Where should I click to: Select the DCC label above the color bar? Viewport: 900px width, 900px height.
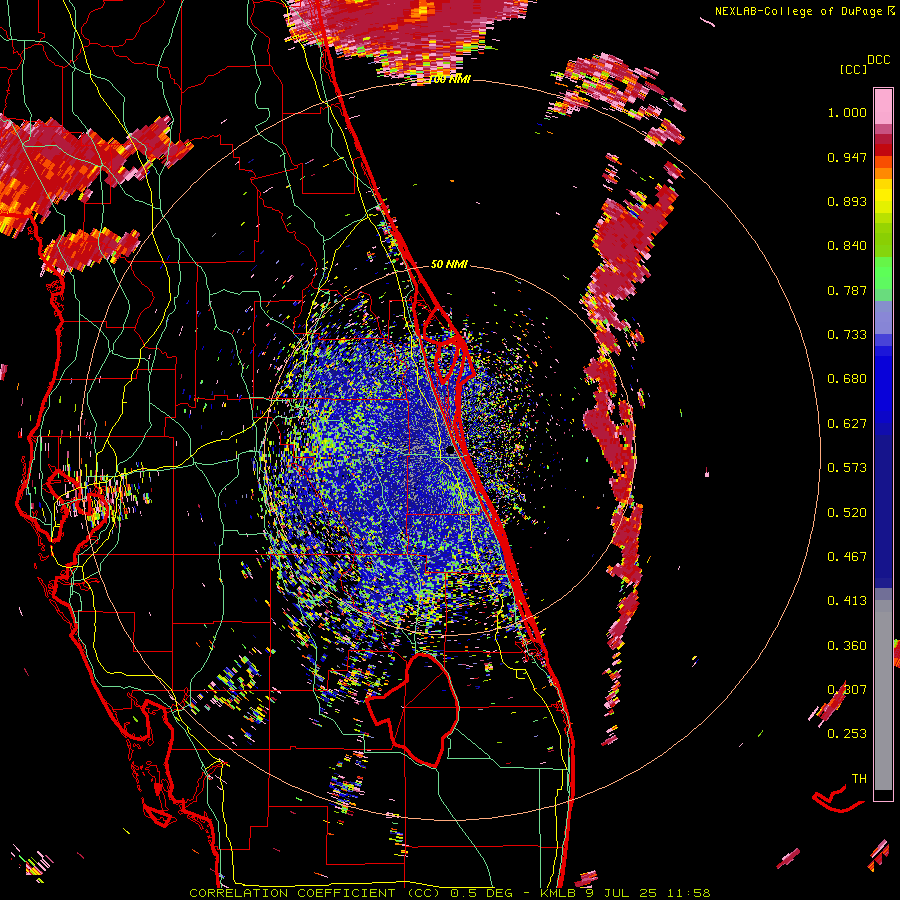(878, 60)
